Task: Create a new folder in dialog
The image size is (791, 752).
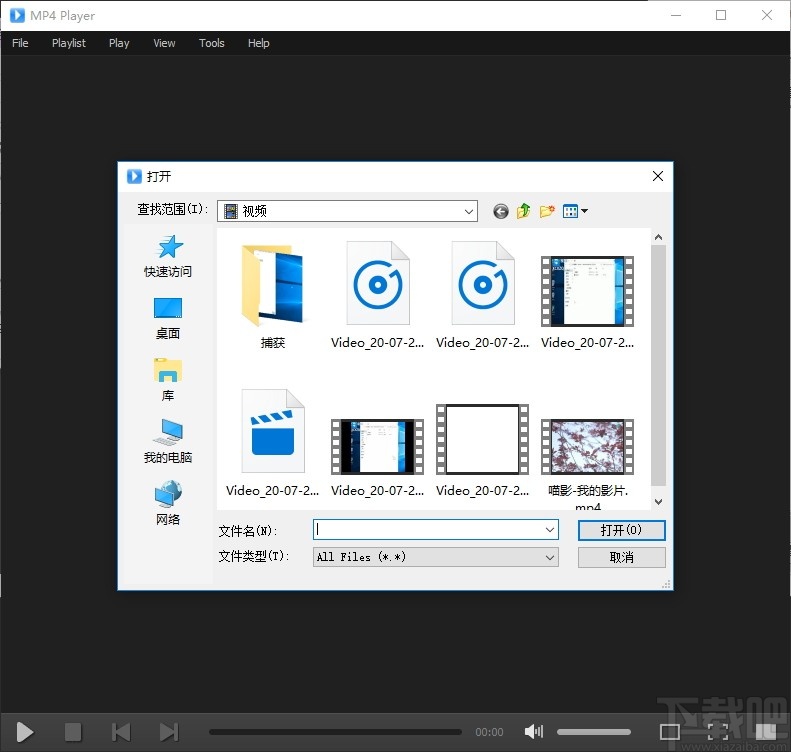Action: [x=547, y=211]
